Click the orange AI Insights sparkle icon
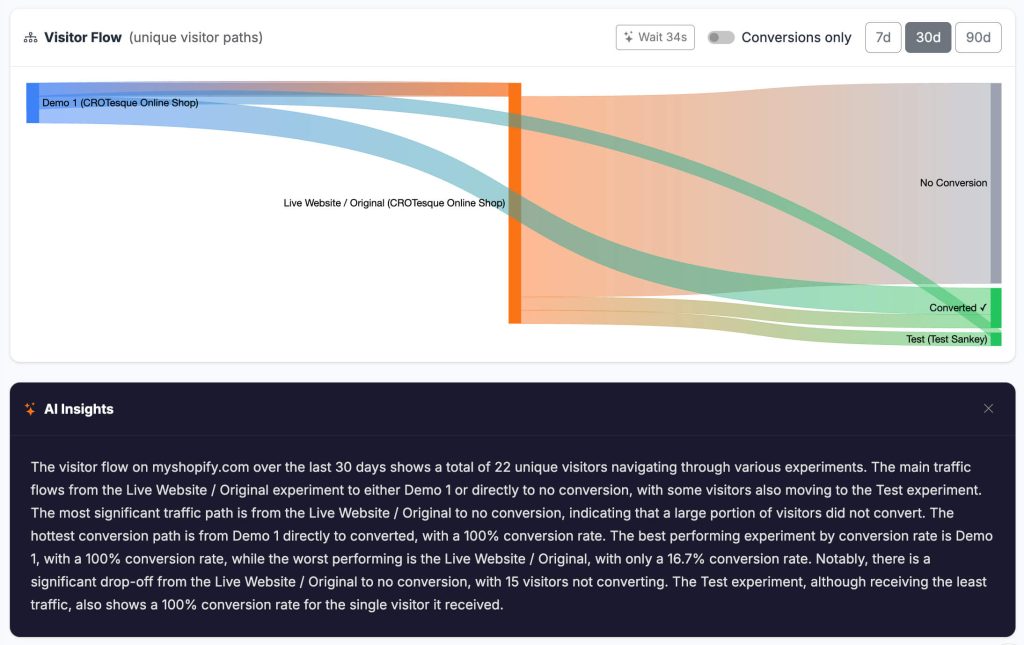The width and height of the screenshot is (1024, 645). pyautogui.click(x=30, y=409)
